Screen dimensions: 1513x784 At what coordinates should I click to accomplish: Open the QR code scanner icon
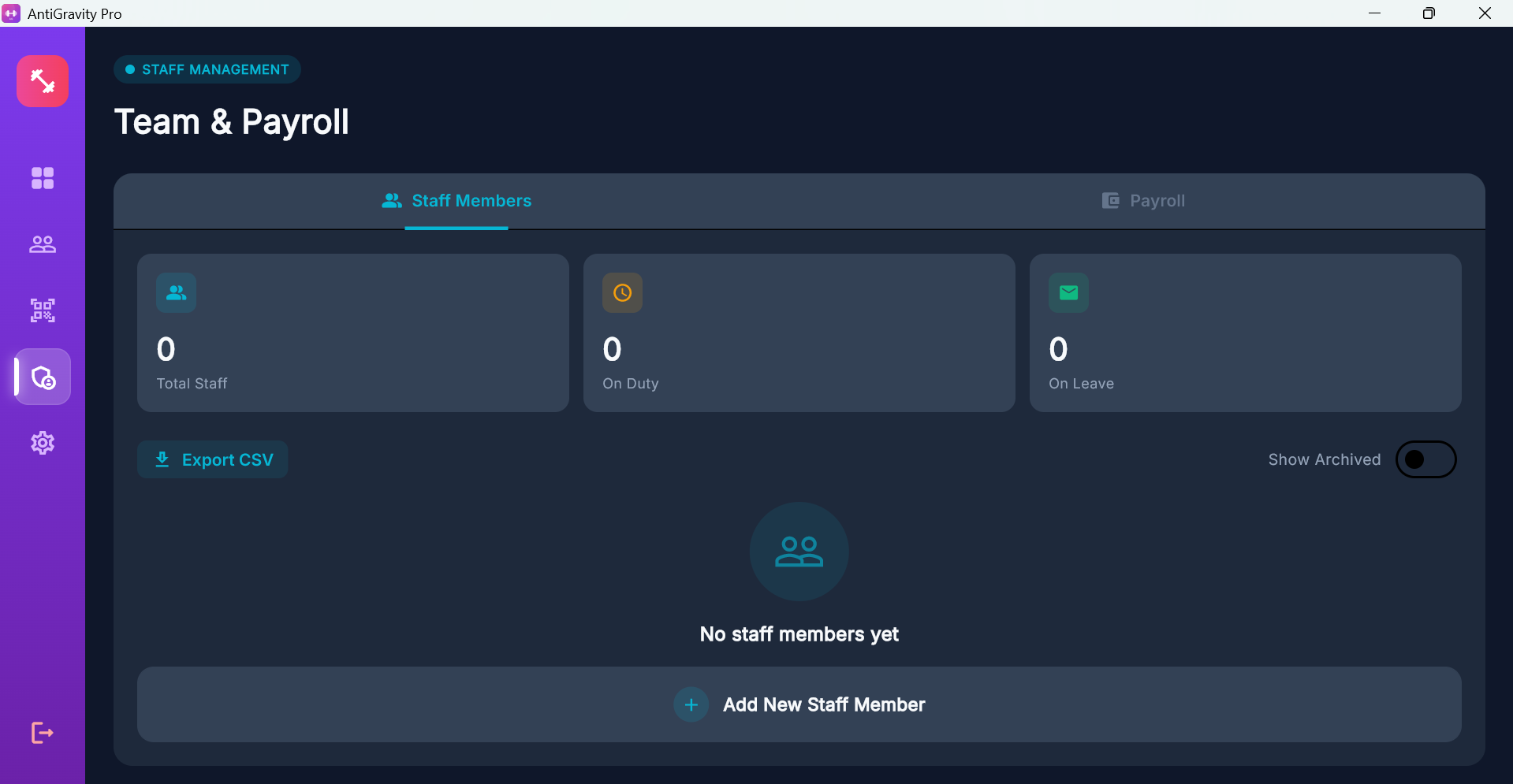tap(43, 310)
